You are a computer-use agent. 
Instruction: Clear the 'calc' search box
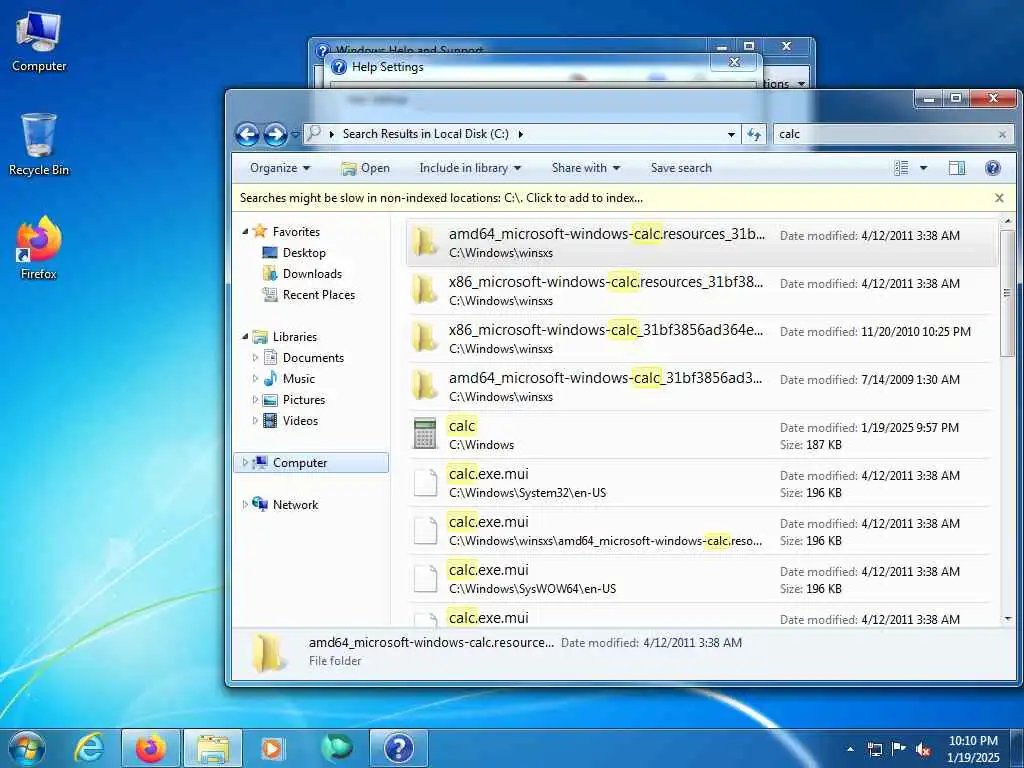(1002, 135)
